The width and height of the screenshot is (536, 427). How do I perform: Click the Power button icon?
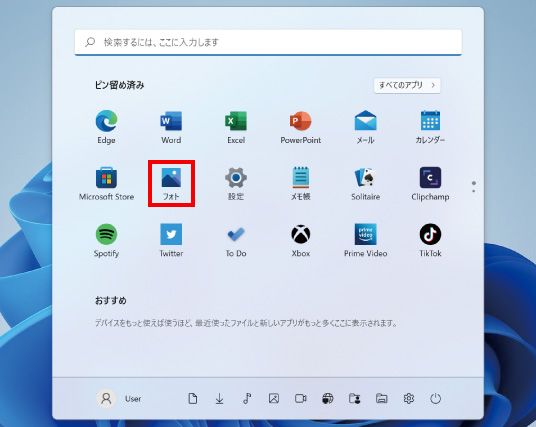(436, 398)
